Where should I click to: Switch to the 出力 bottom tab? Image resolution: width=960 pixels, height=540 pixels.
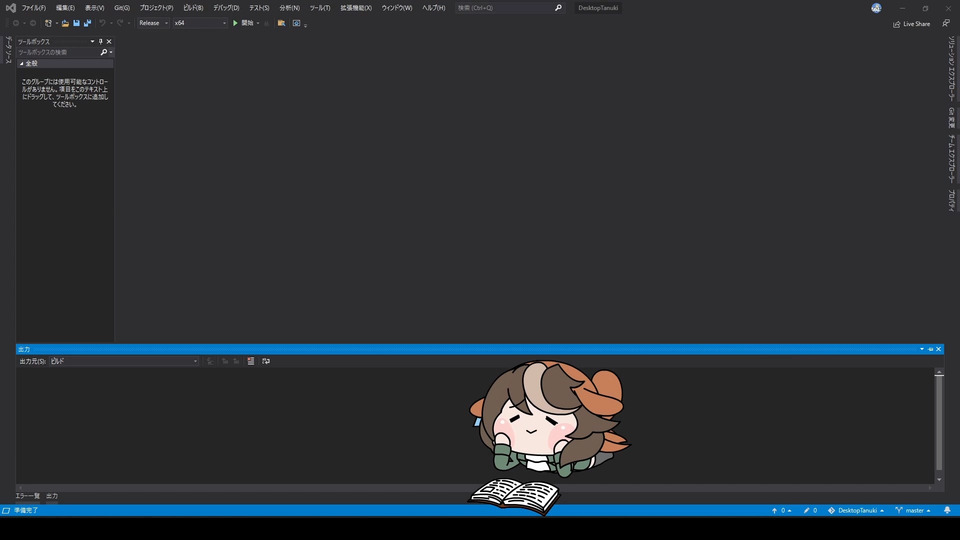[52, 496]
